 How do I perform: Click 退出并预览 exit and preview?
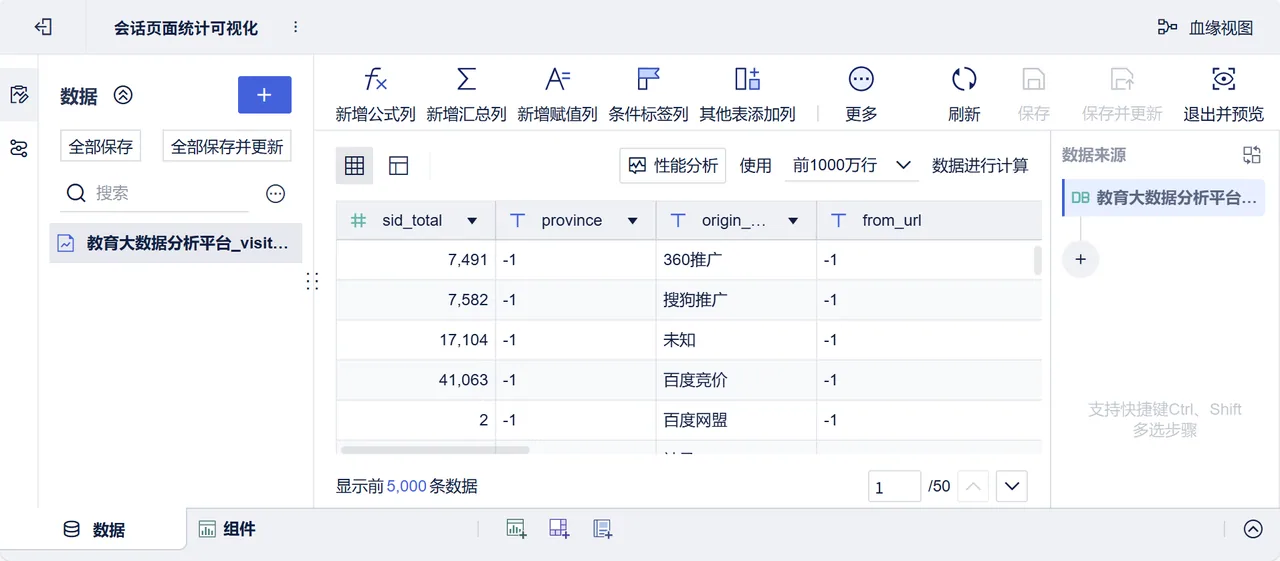(1223, 95)
